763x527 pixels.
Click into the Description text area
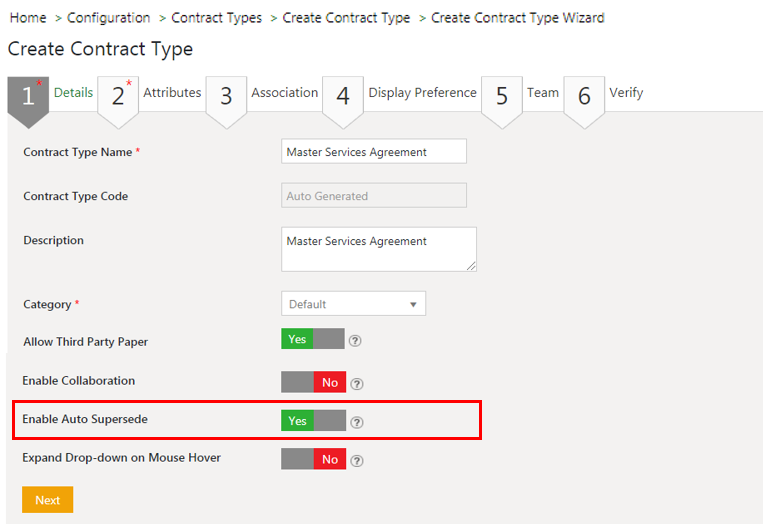coord(378,249)
